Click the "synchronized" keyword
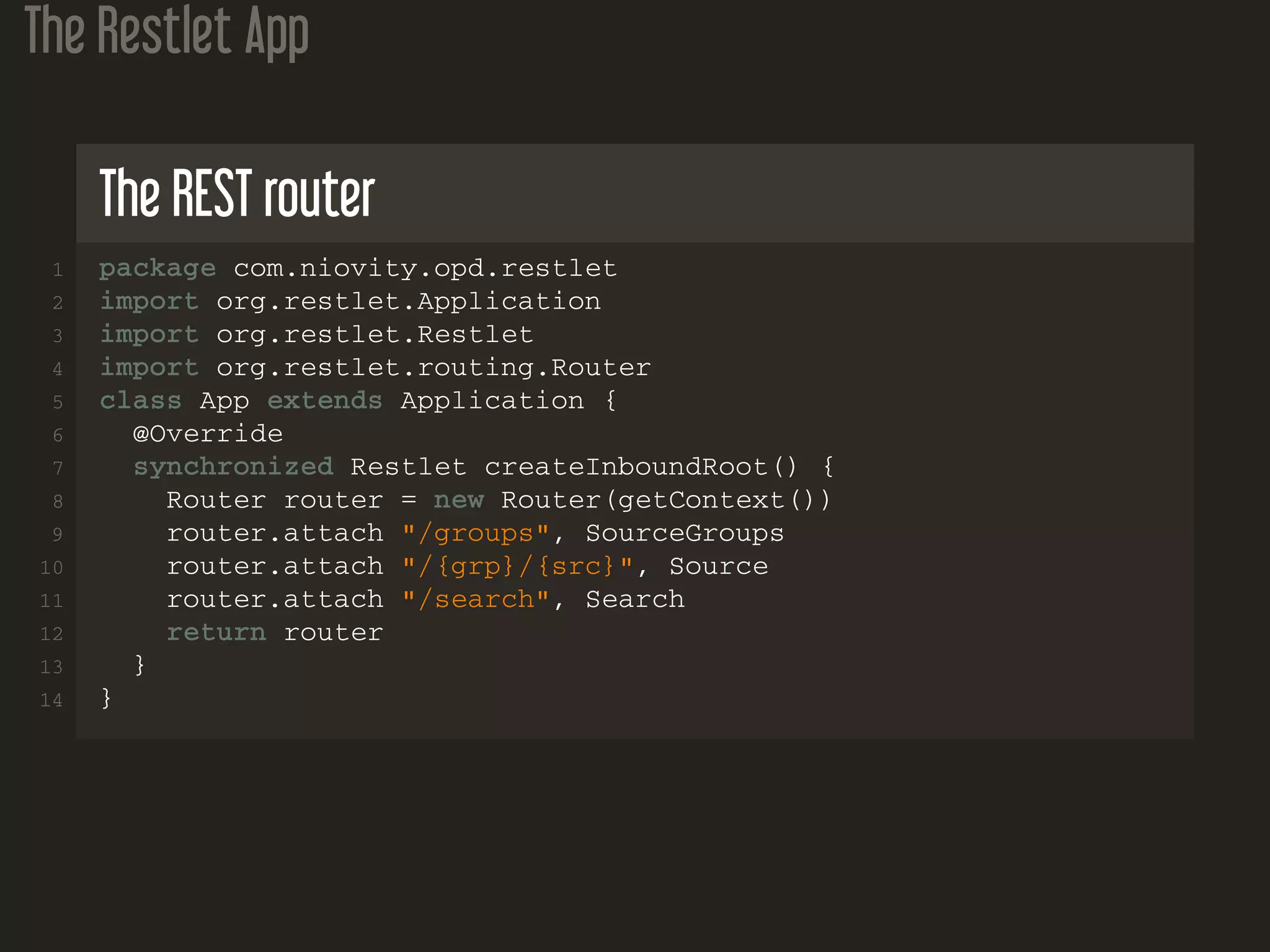This screenshot has height=952, width=1270. pos(233,467)
